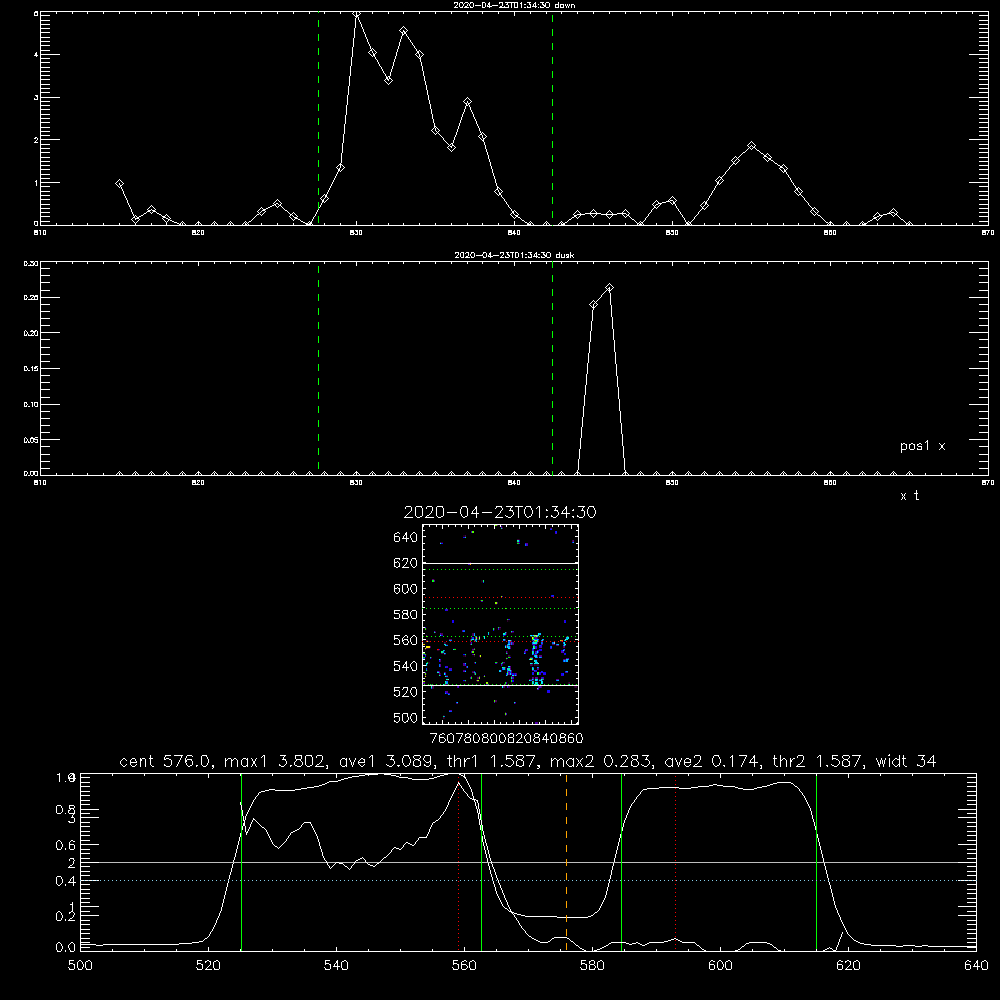Screen dimensions: 1000x1000
Task: Click the cyan dotted threshold line at 0.4
Action: pos(528,881)
